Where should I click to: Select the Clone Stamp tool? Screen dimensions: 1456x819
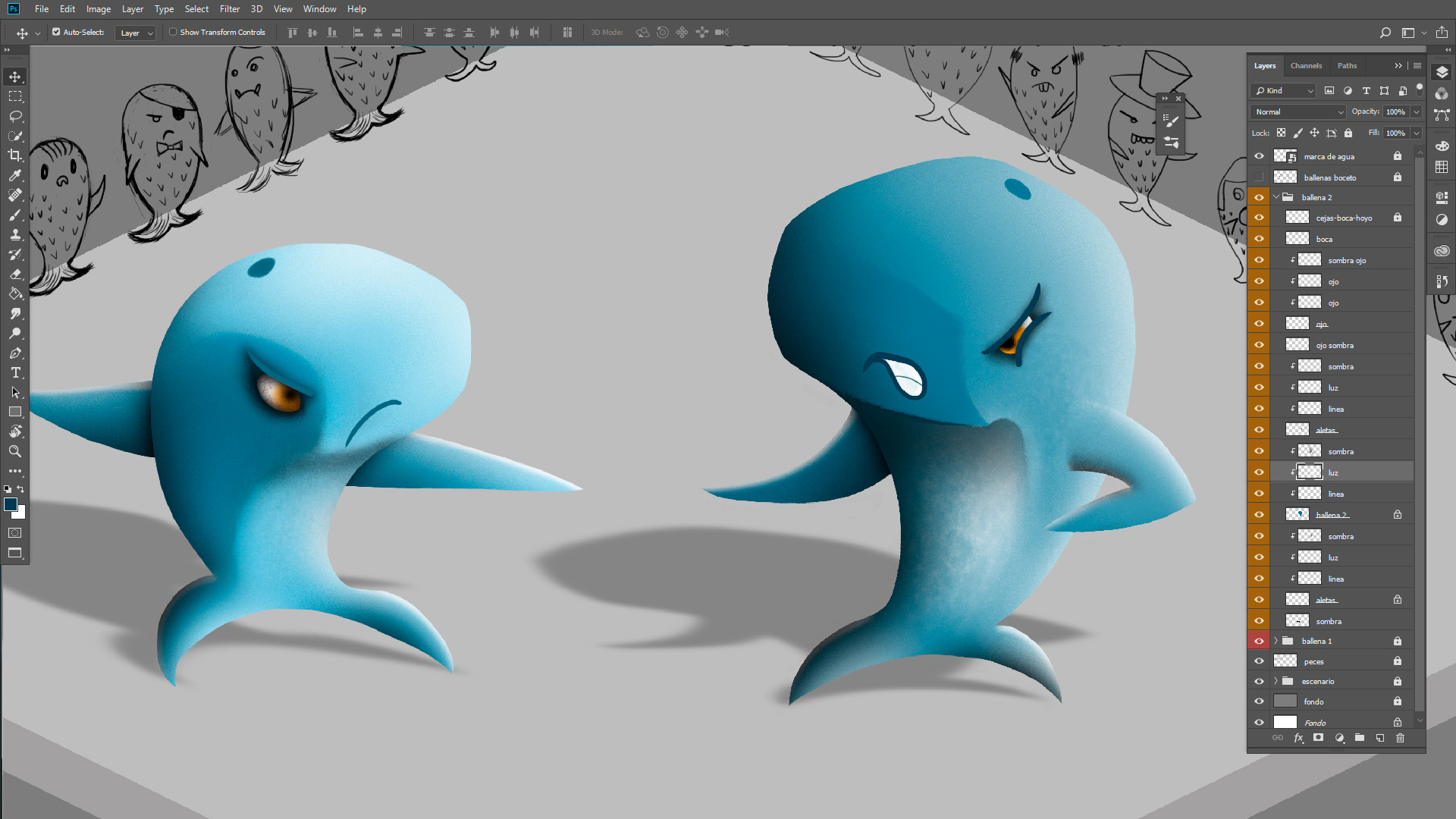[15, 234]
